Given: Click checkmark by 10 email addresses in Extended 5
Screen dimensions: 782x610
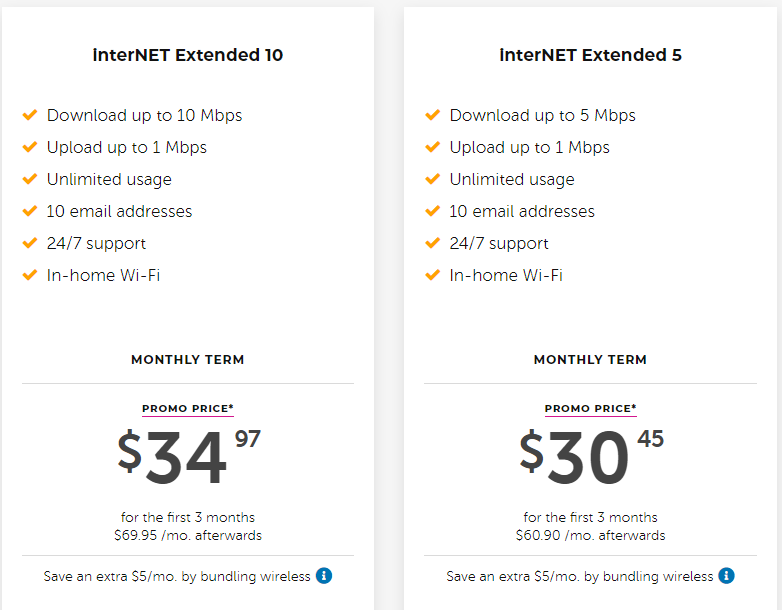Looking at the screenshot, I should pos(432,211).
